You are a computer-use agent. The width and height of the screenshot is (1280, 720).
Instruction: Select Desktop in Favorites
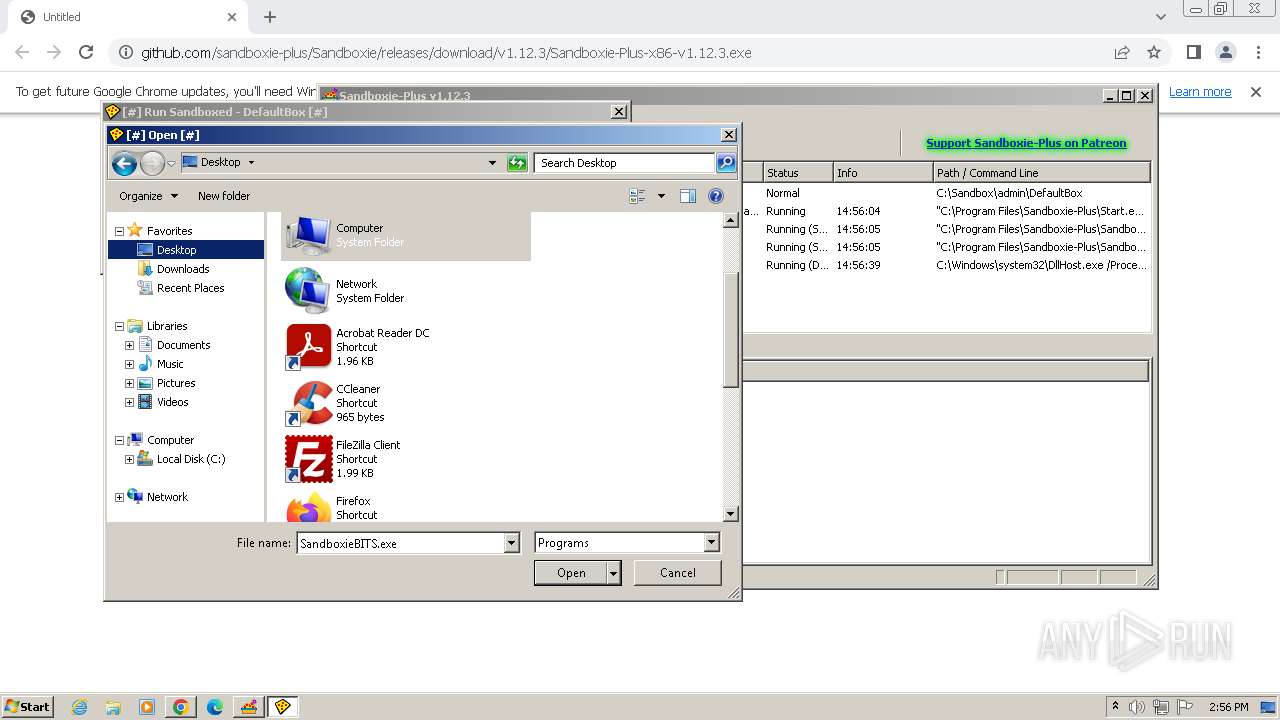(186, 250)
